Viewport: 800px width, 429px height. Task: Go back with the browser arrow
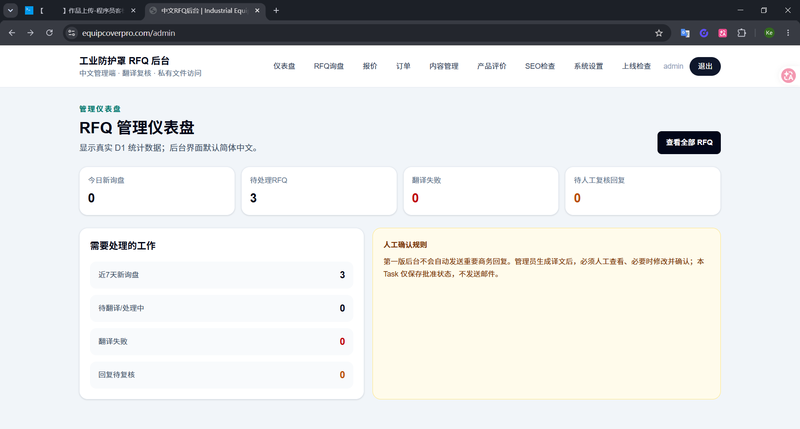12,33
